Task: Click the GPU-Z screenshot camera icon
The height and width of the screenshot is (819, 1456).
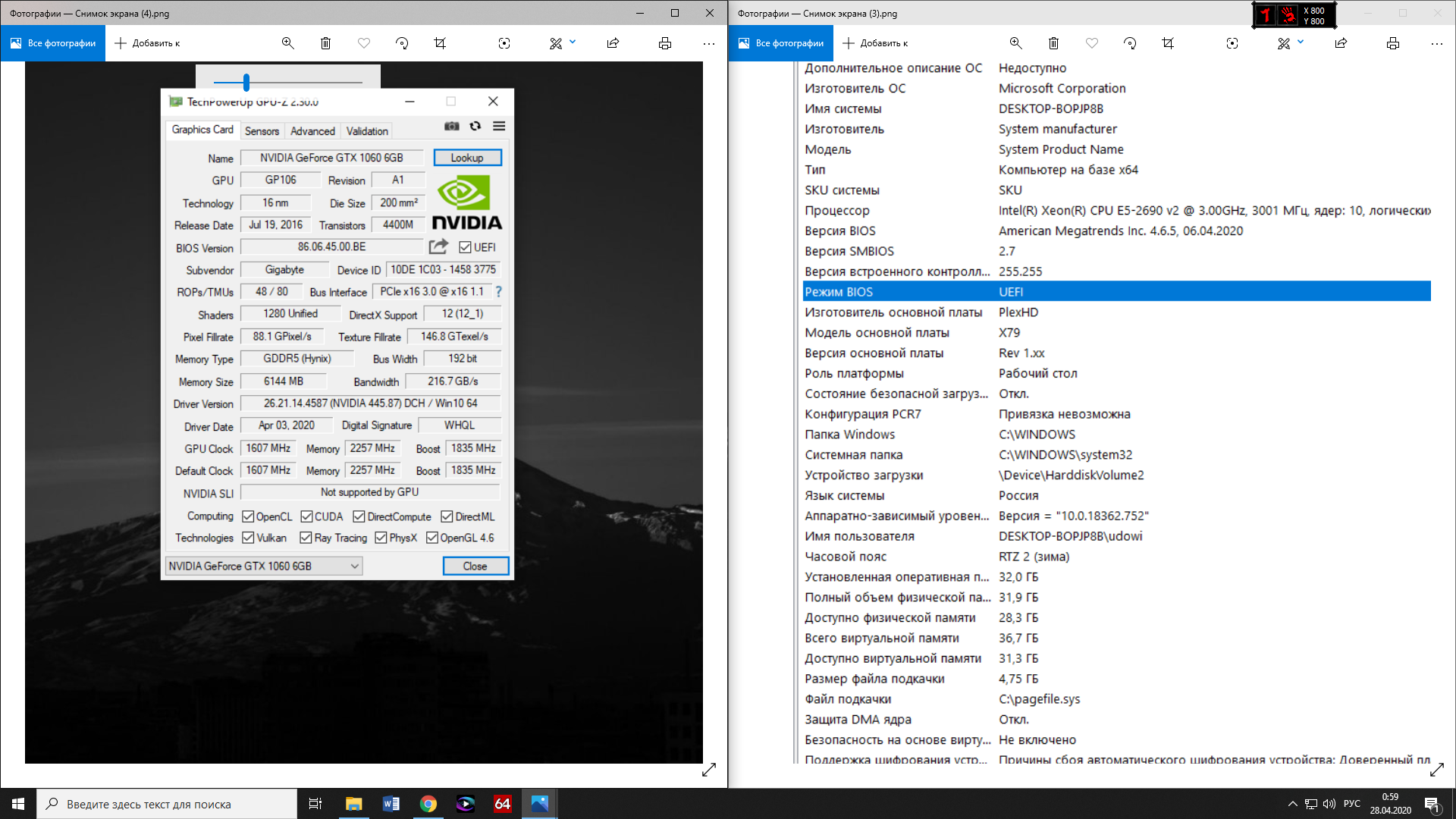Action: (x=452, y=126)
